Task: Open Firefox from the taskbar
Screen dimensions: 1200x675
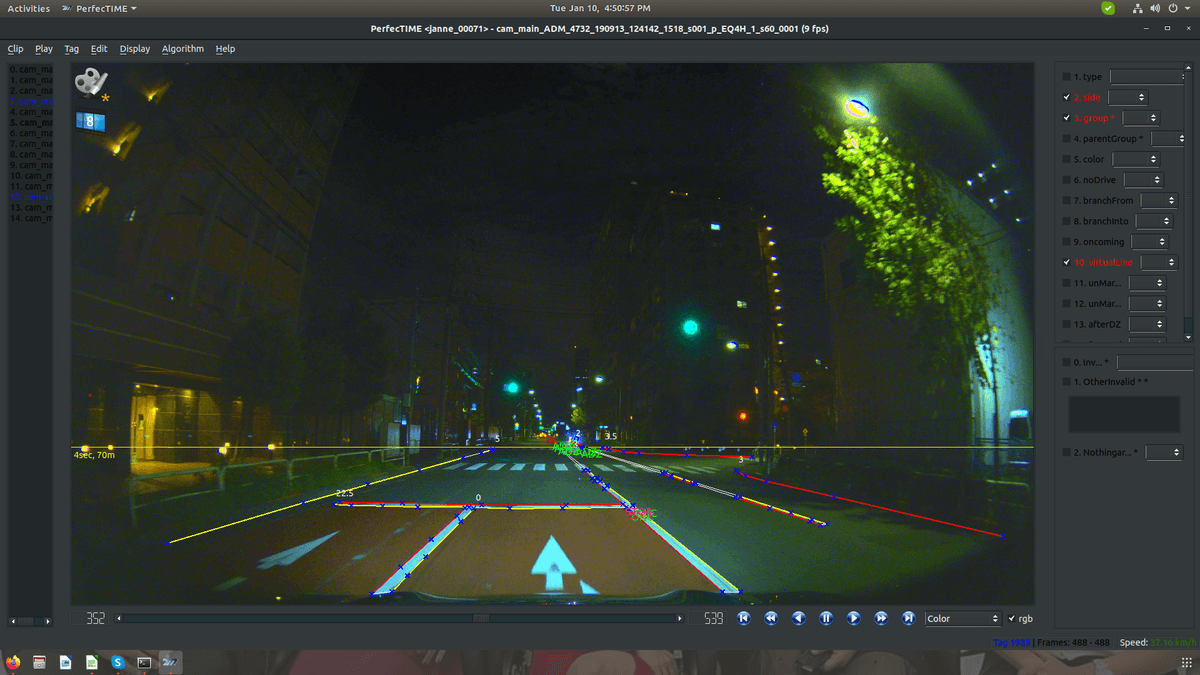Action: pos(13,662)
